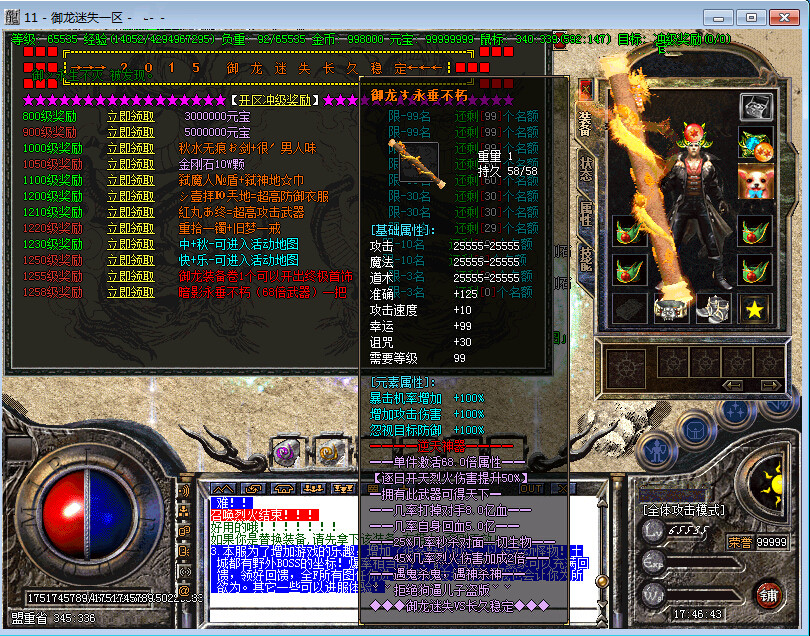Image resolution: width=810 pixels, height=636 pixels.
Task: Open the blue bag inventory round button
Action: (x=695, y=430)
